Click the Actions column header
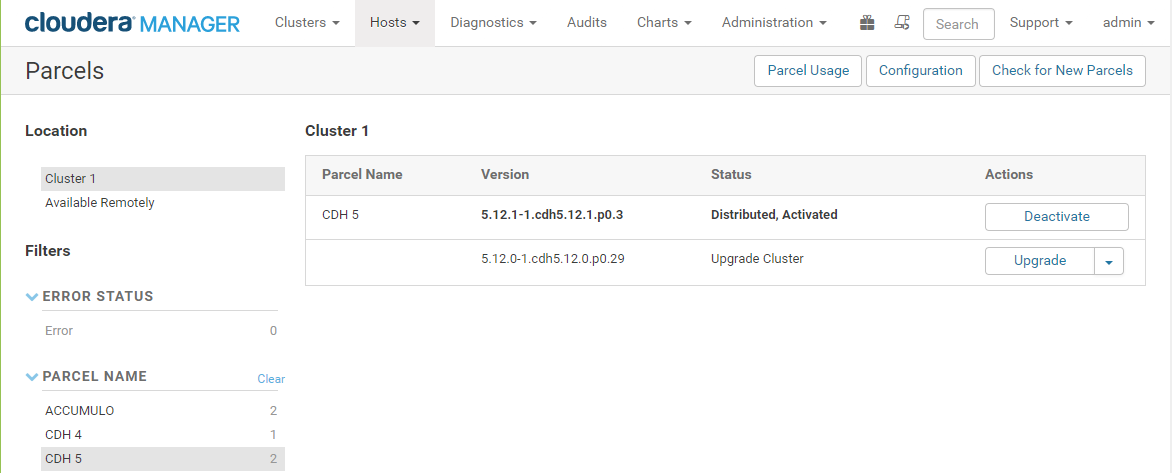 (x=1009, y=174)
